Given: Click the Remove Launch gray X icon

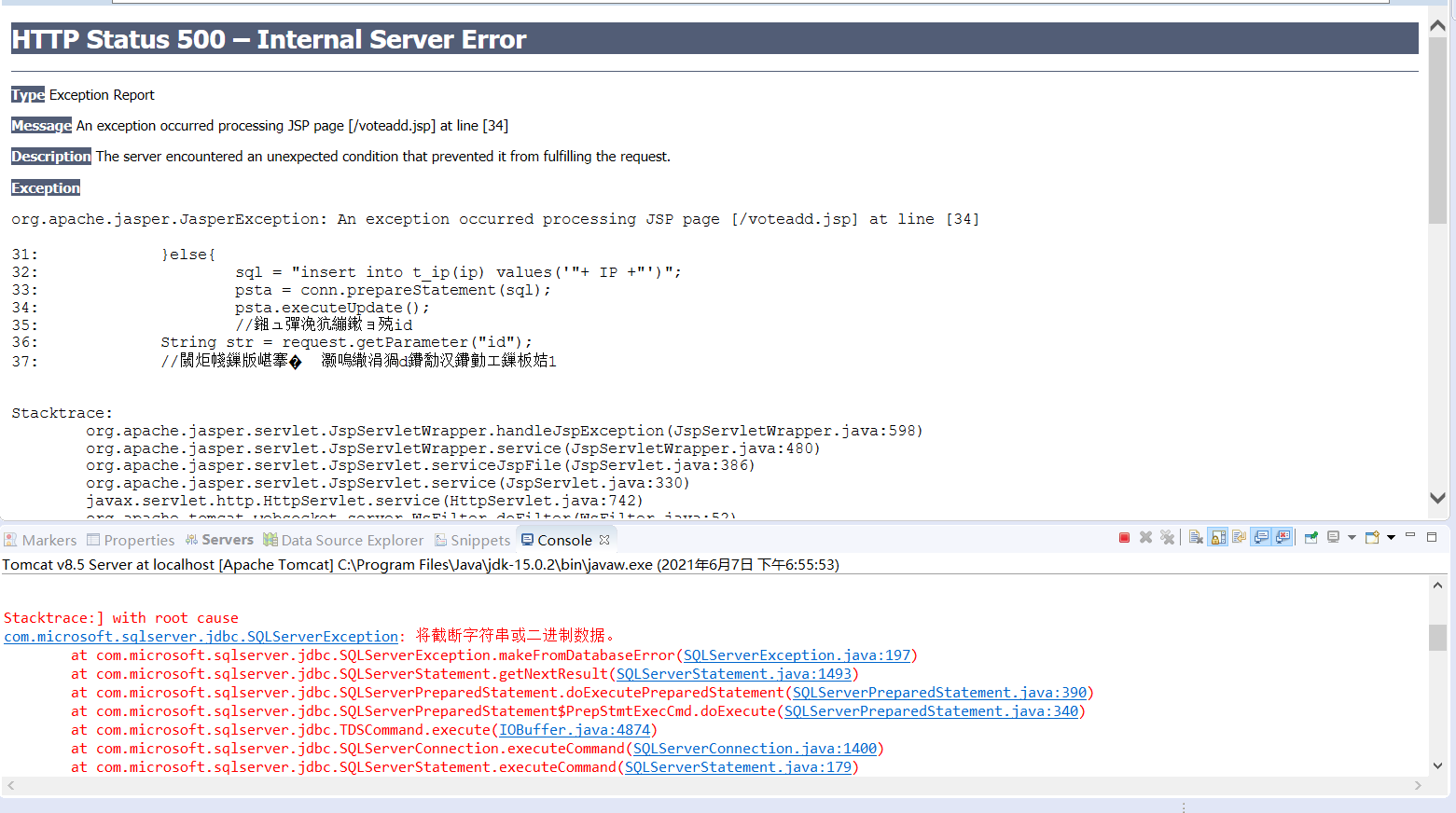Looking at the screenshot, I should pyautogui.click(x=1145, y=537).
